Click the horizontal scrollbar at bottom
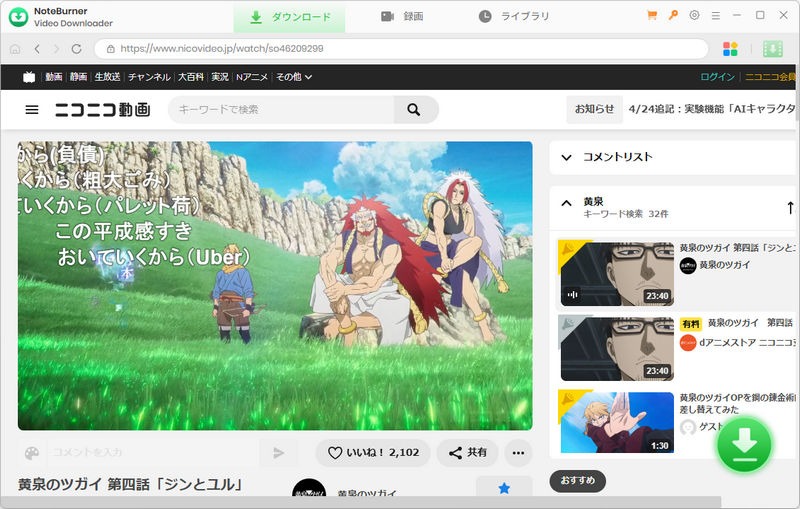This screenshot has height=509, width=800. click(361, 502)
